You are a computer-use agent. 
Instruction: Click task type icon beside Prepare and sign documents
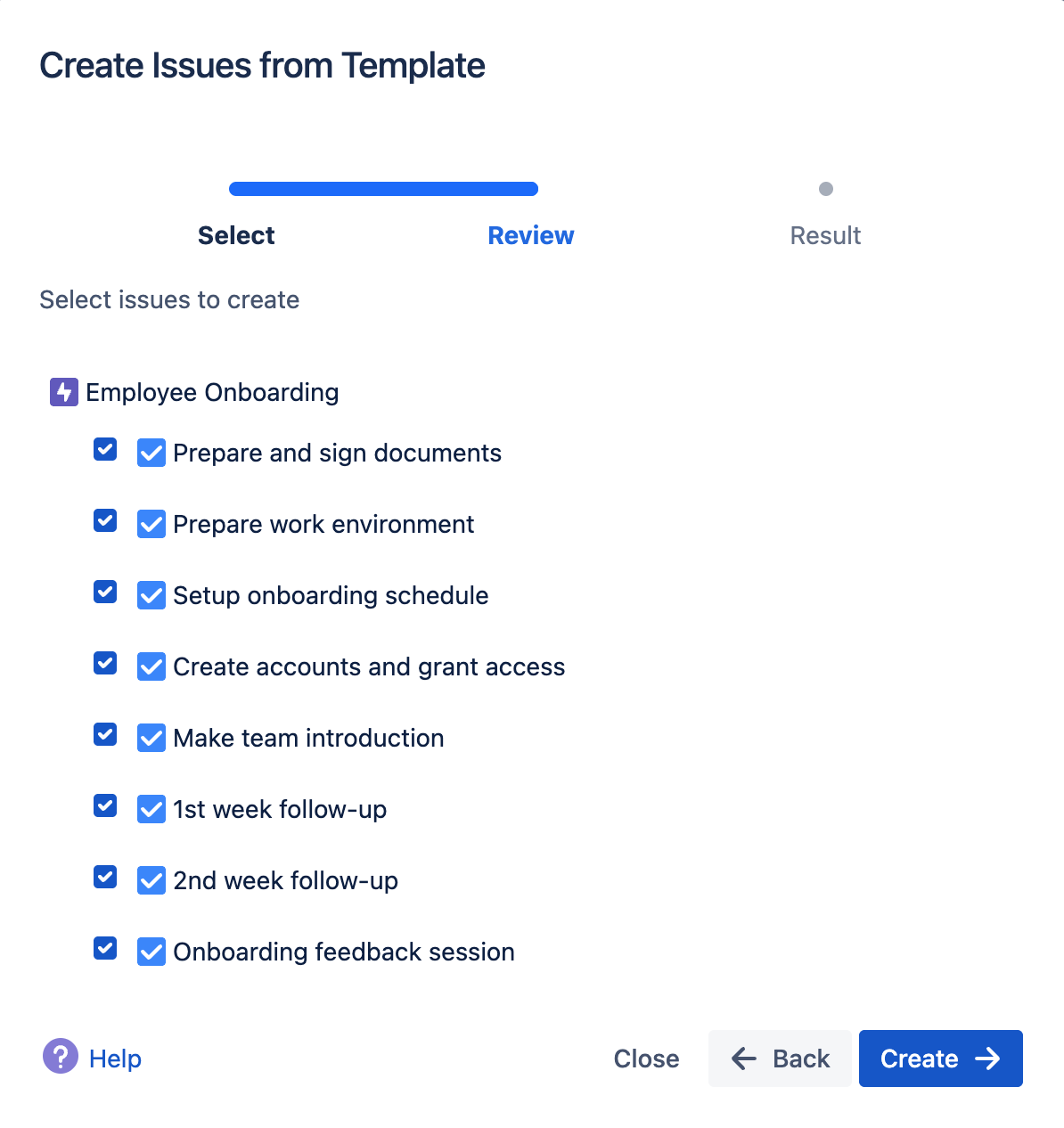pos(151,453)
